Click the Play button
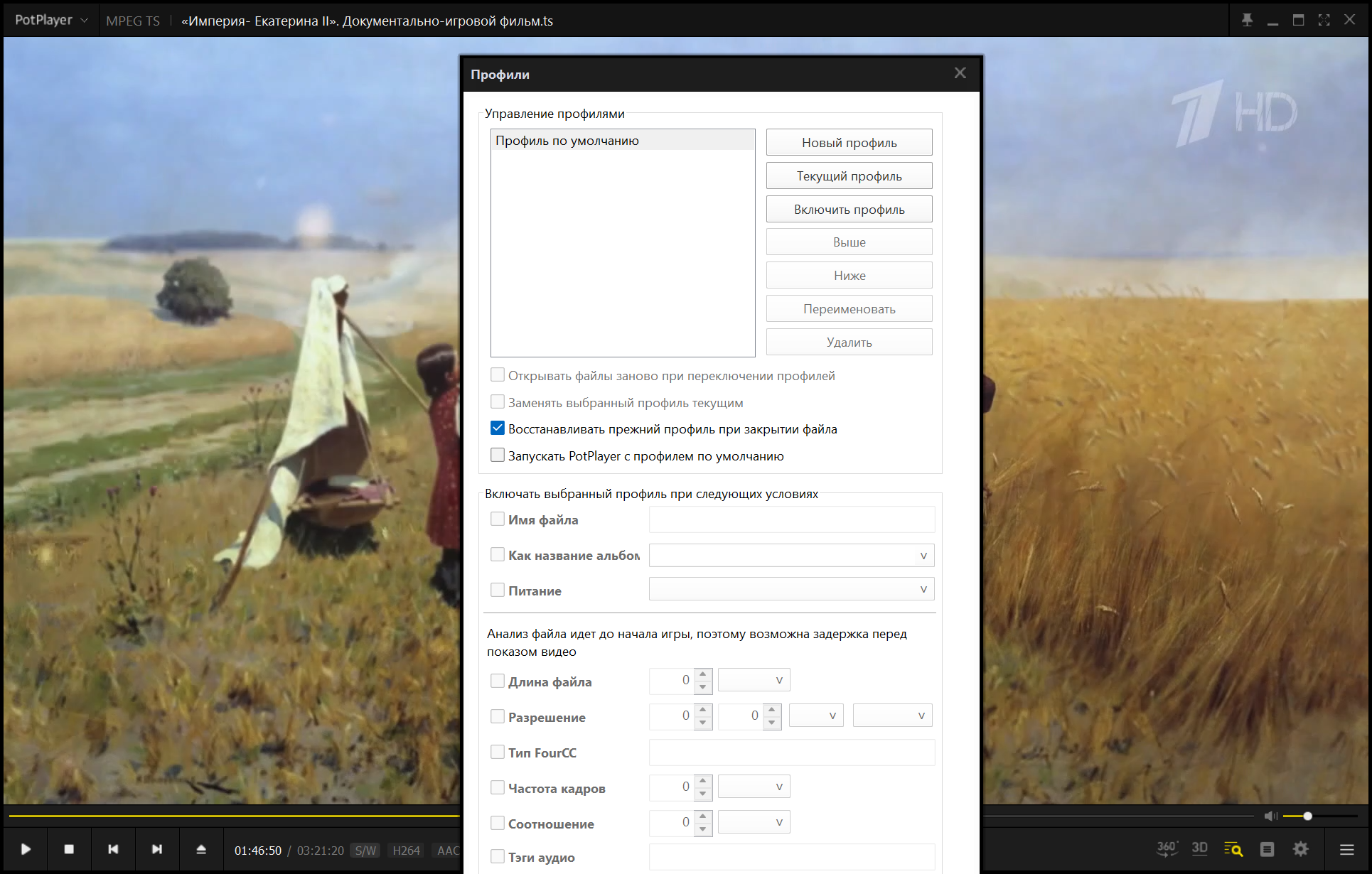 [26, 849]
